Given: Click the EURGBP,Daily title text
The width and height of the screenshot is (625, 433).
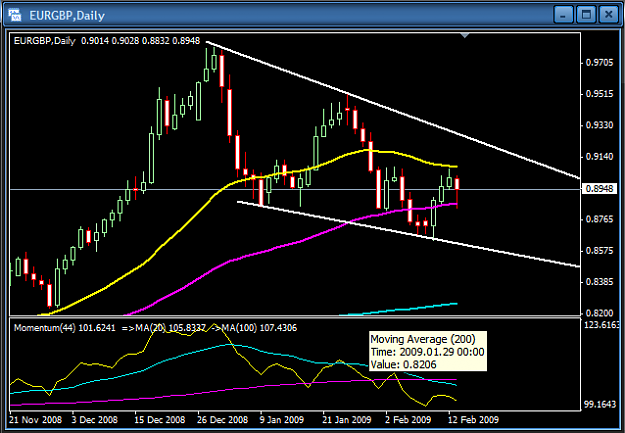Looking at the screenshot, I should (67, 16).
